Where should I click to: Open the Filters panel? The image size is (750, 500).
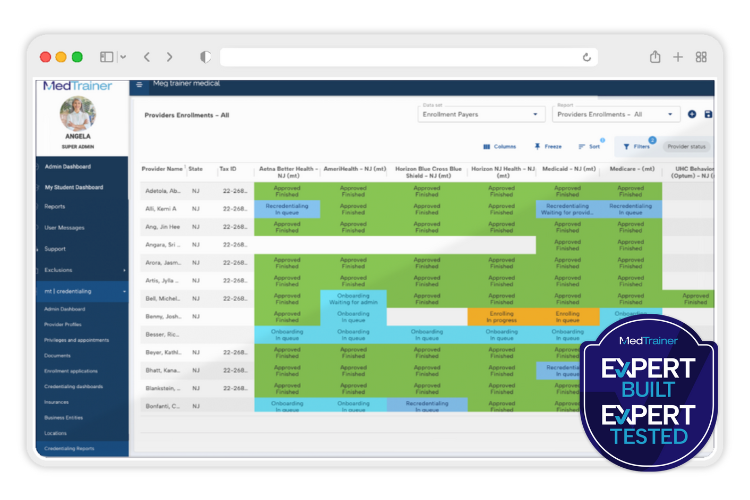point(636,146)
